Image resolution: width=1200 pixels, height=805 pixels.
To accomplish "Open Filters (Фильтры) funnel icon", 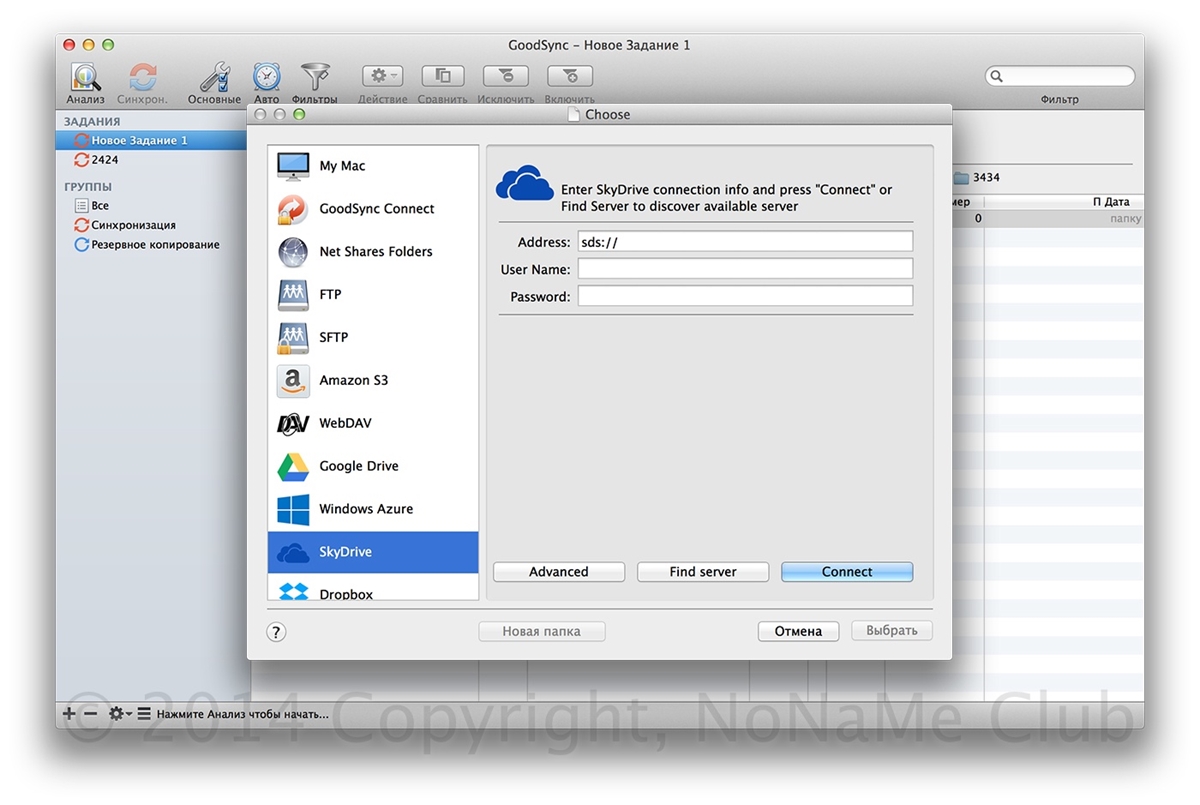I will tap(314, 79).
